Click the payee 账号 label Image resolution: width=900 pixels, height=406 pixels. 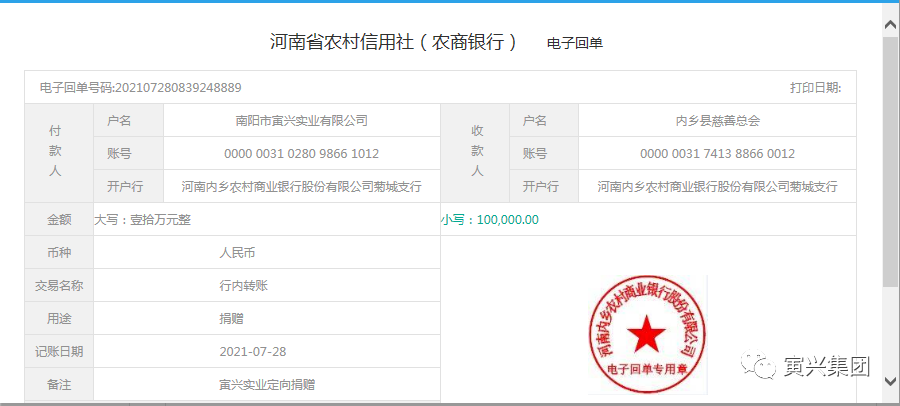[534, 154]
